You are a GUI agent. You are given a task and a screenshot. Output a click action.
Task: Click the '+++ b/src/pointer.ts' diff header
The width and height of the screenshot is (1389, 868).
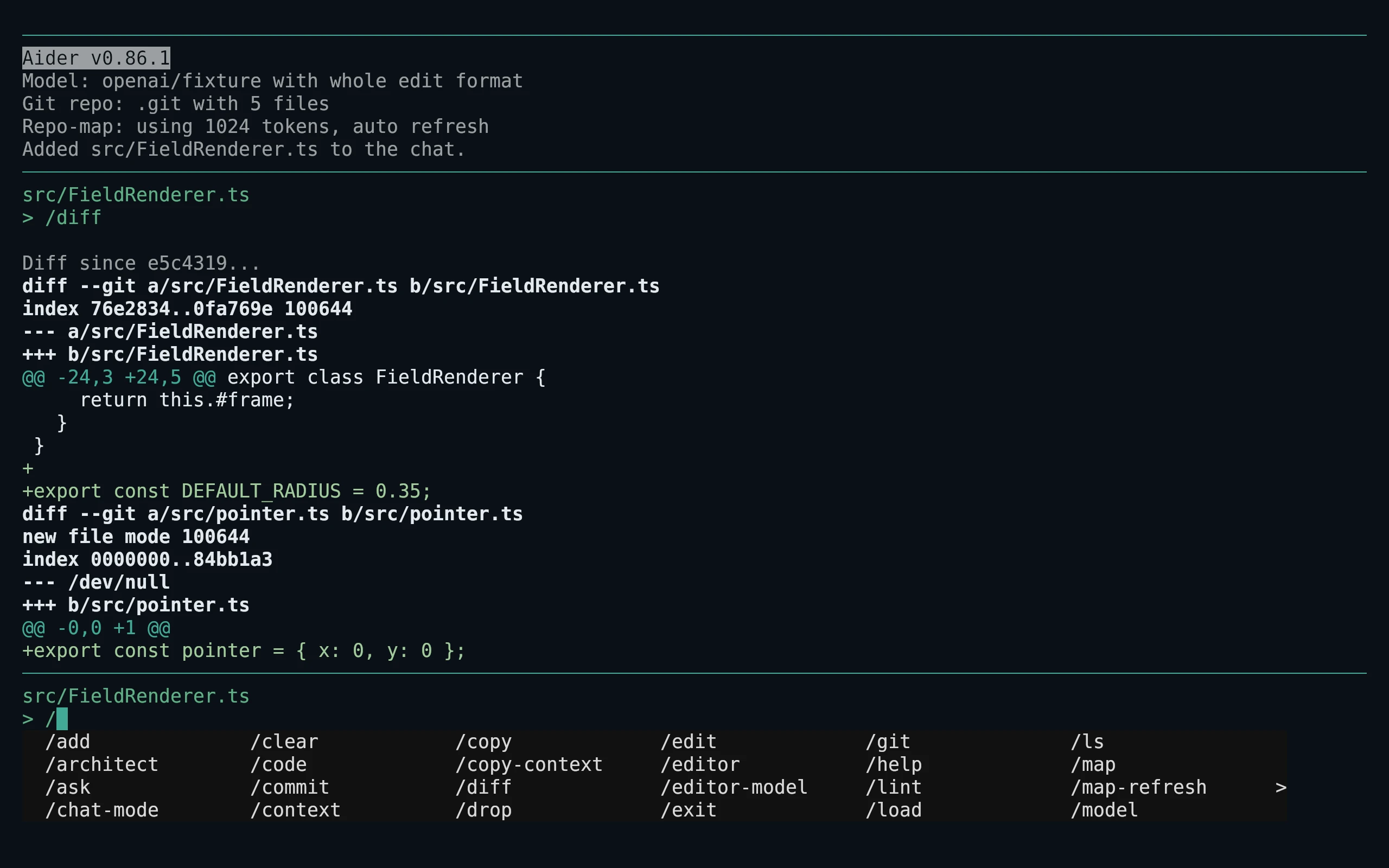[x=136, y=605]
